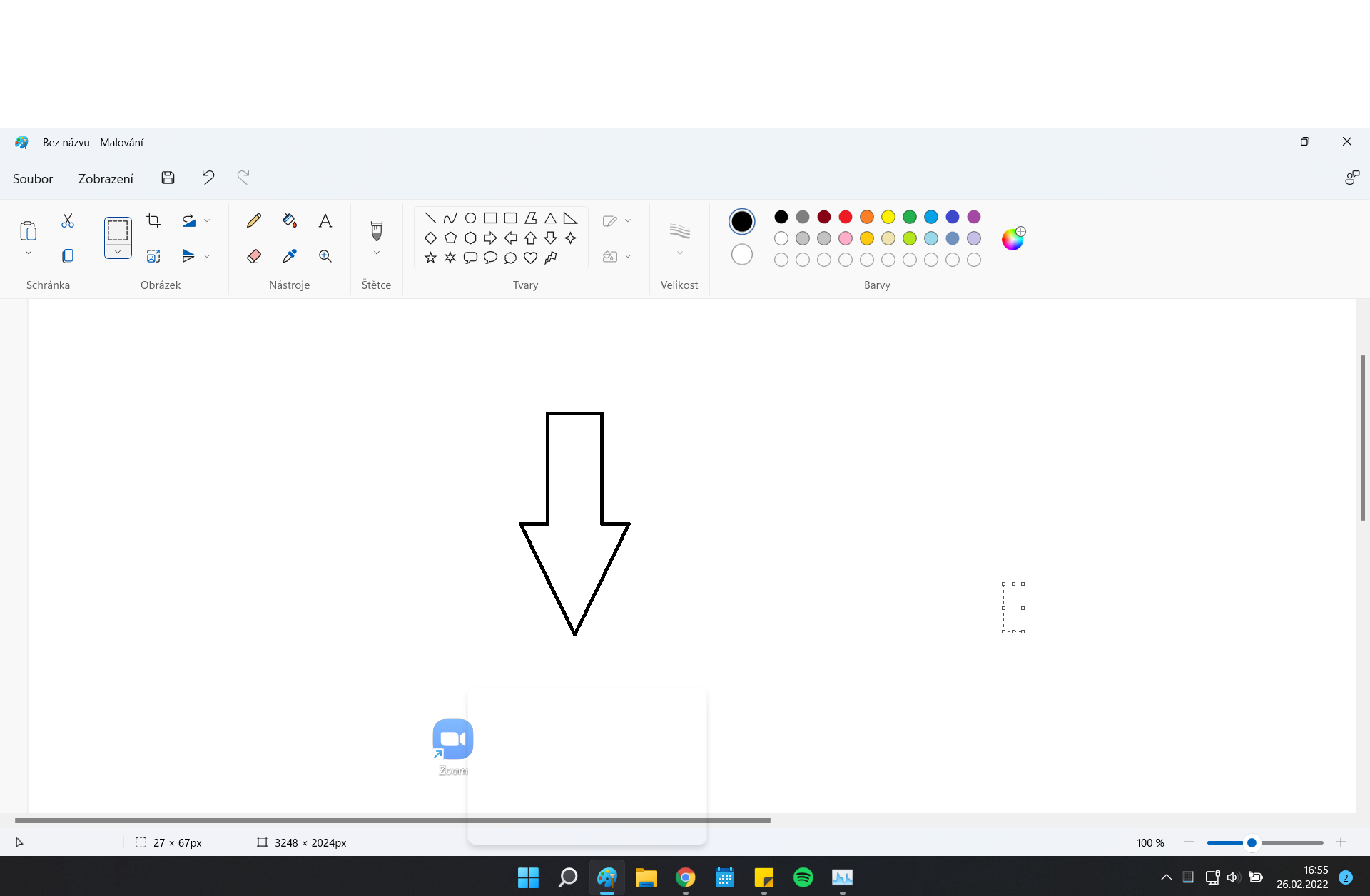
Task: Click the Undo button
Action: (x=208, y=177)
